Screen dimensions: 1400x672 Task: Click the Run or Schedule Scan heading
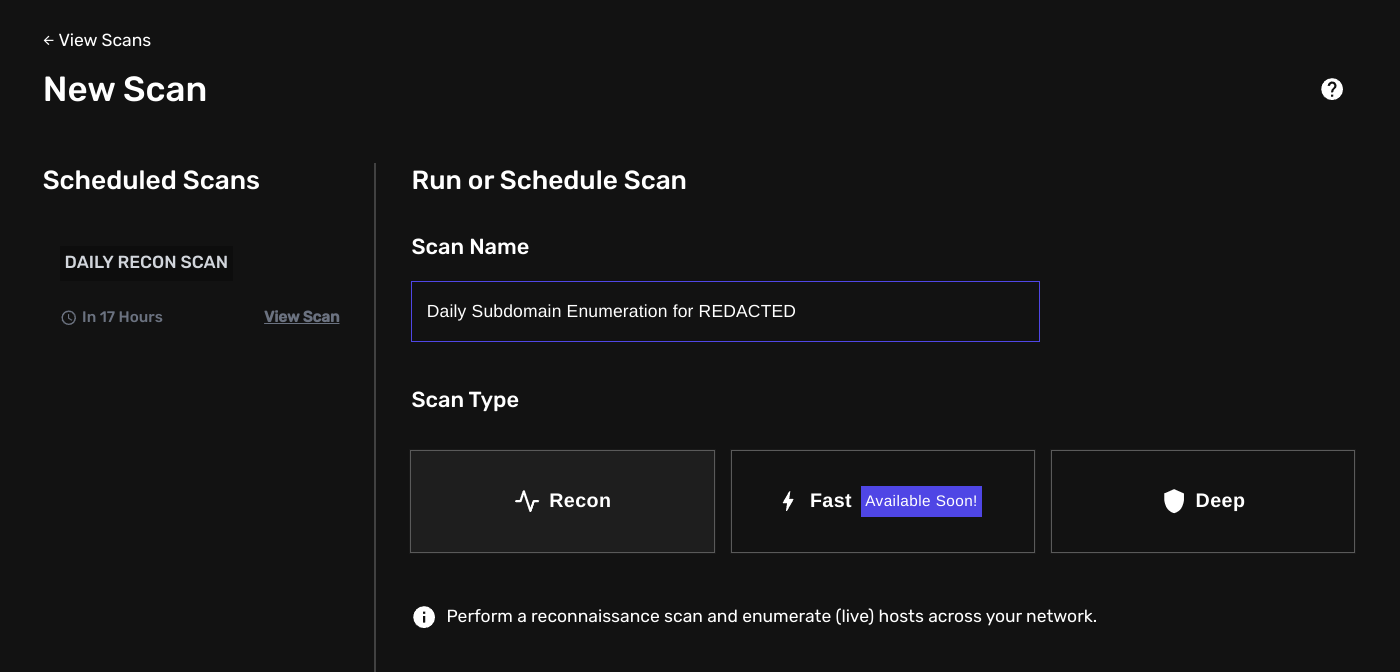(x=549, y=180)
